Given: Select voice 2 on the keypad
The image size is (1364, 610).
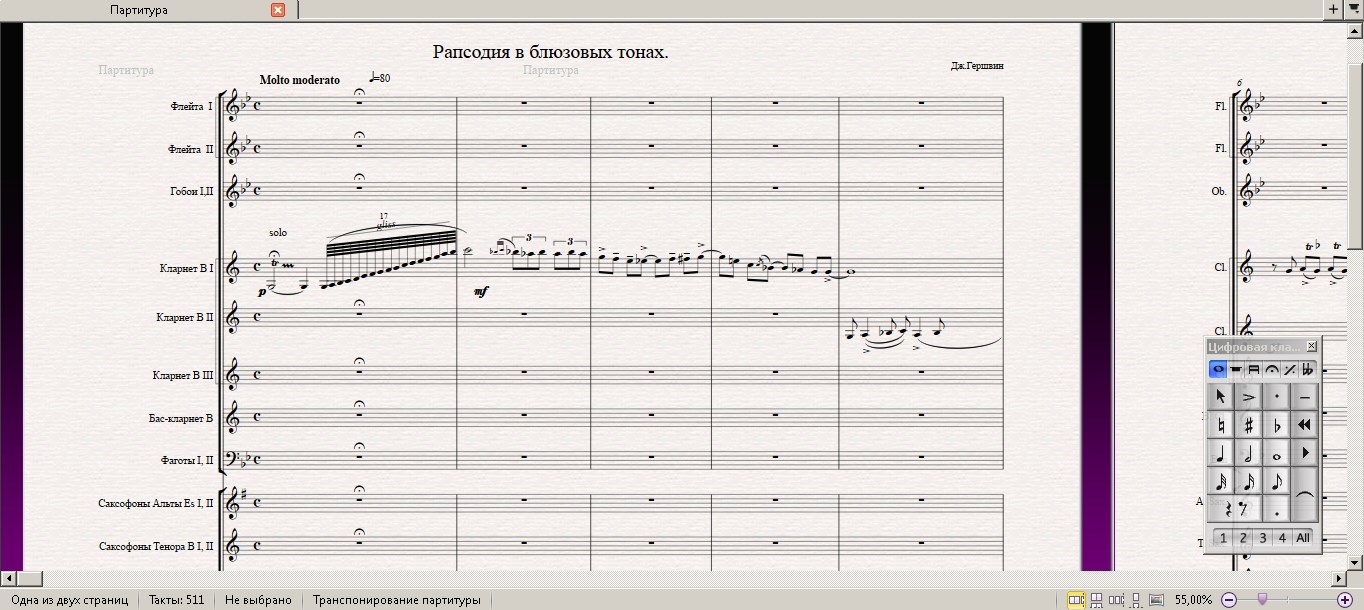Looking at the screenshot, I should 1243,538.
